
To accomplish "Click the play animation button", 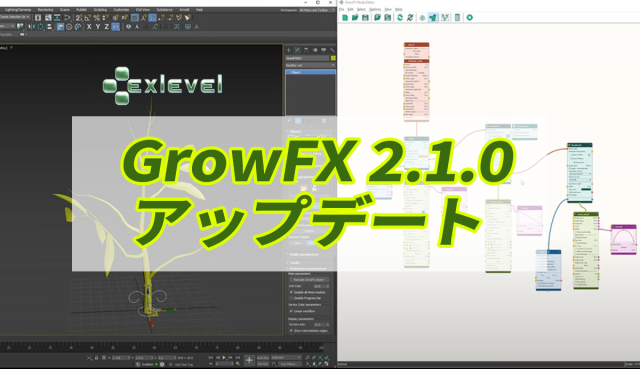I will (224, 358).
